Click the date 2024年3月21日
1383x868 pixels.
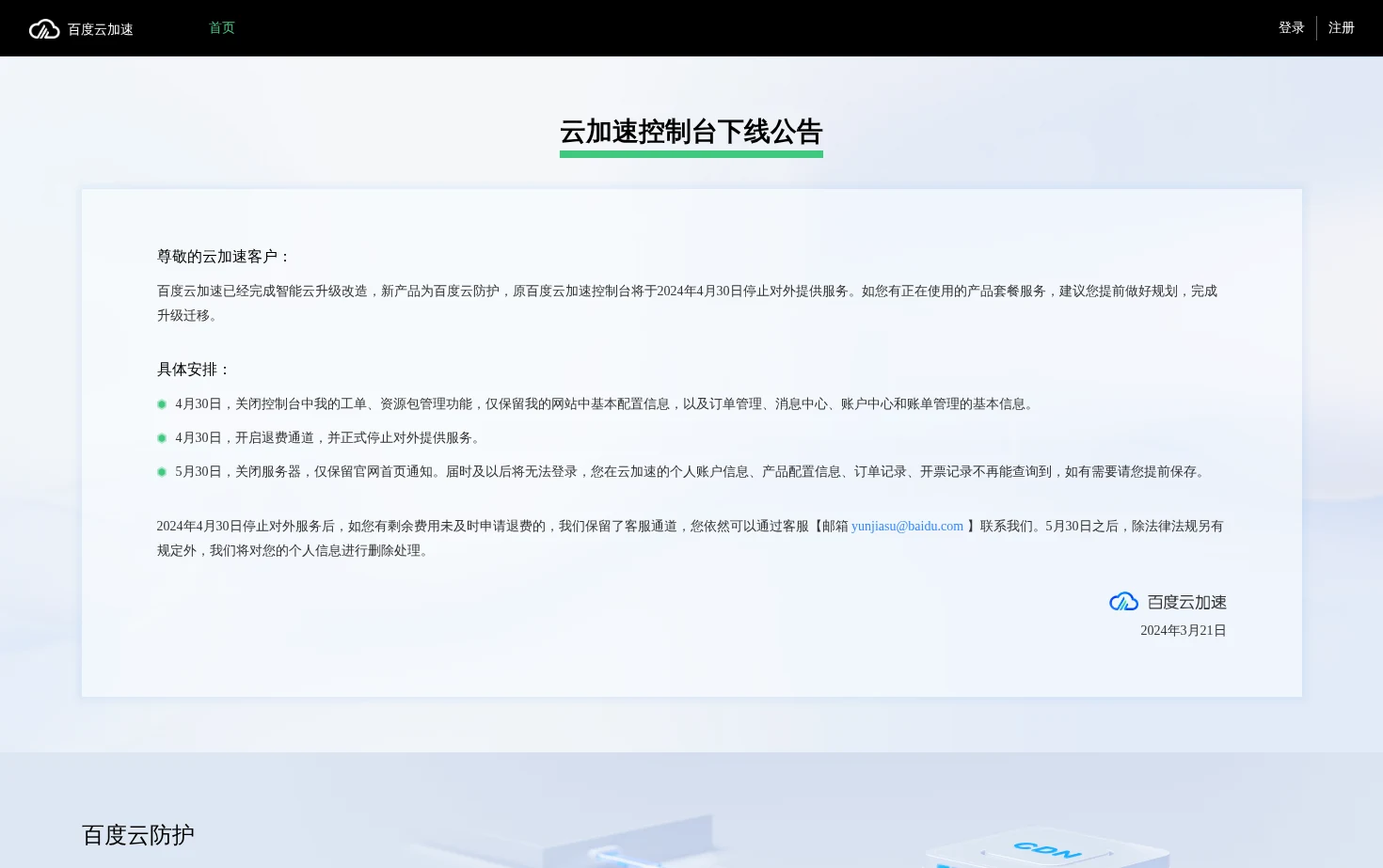1184,631
